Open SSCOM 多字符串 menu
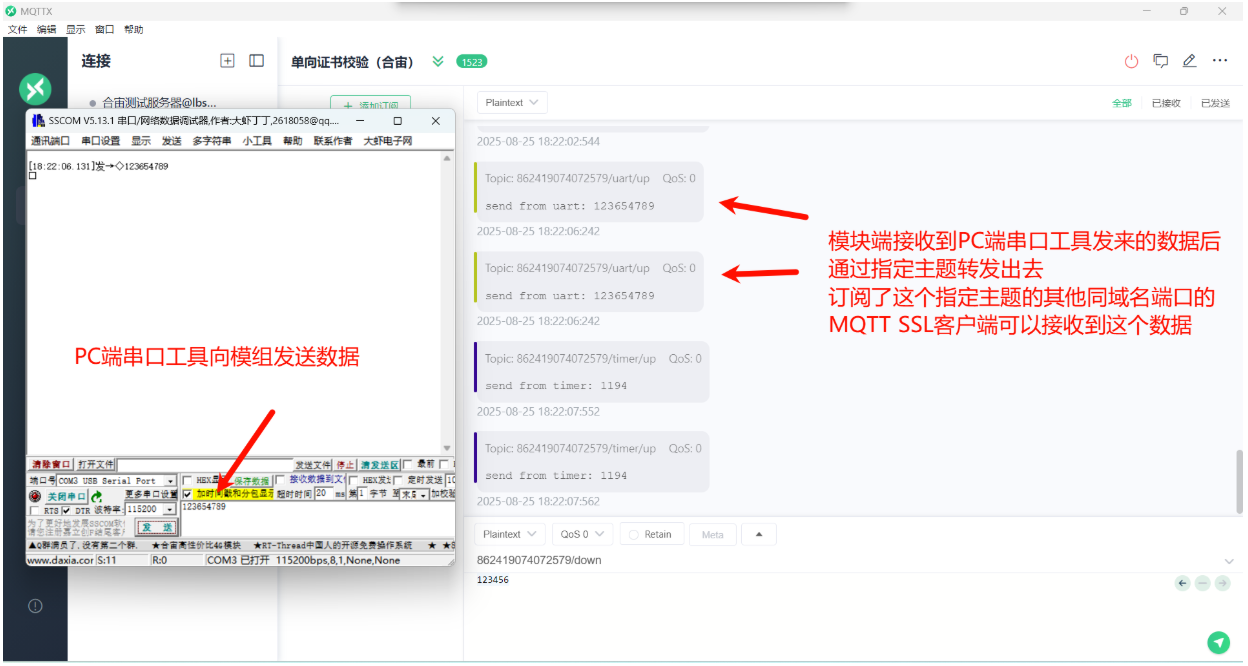Screen dimensions: 1248x666 coord(211,141)
